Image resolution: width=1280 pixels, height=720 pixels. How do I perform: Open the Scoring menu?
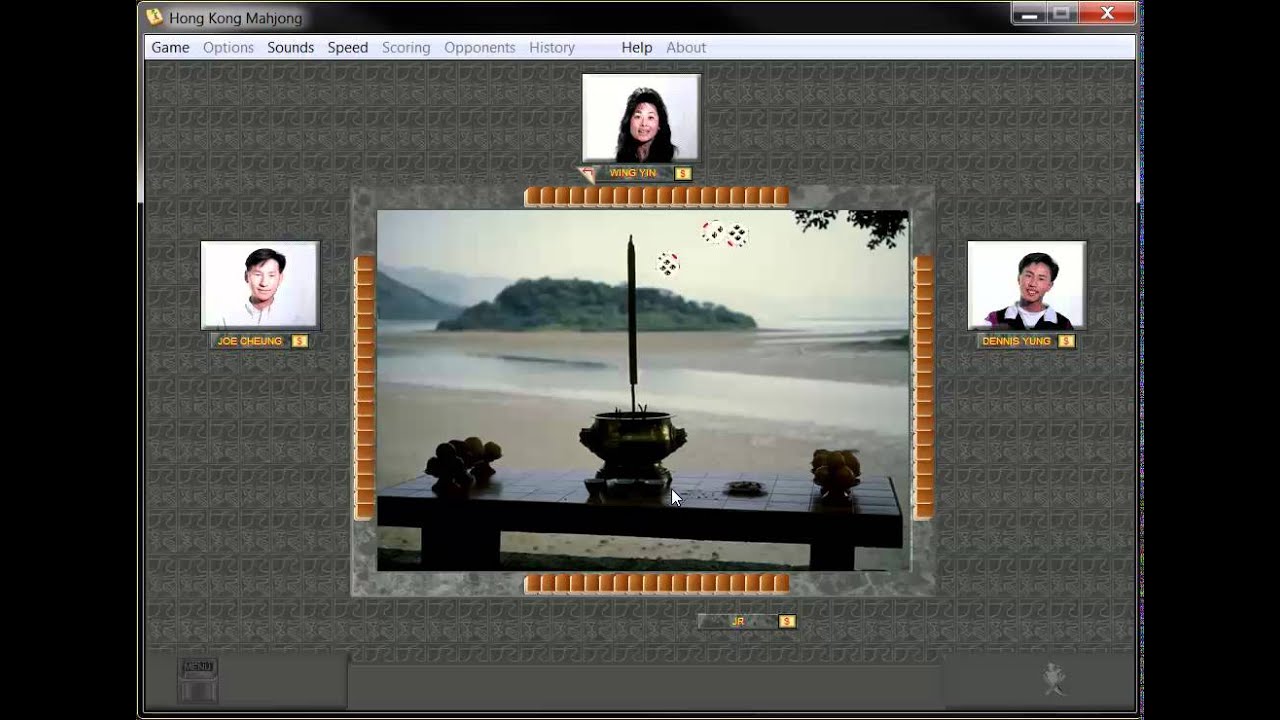click(x=406, y=47)
